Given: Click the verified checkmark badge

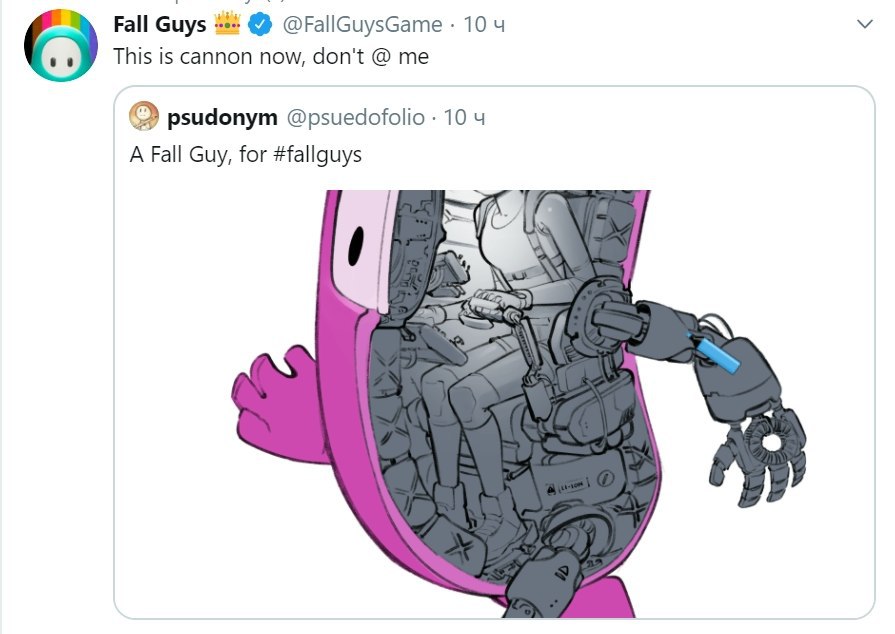Looking at the screenshot, I should [x=260, y=25].
